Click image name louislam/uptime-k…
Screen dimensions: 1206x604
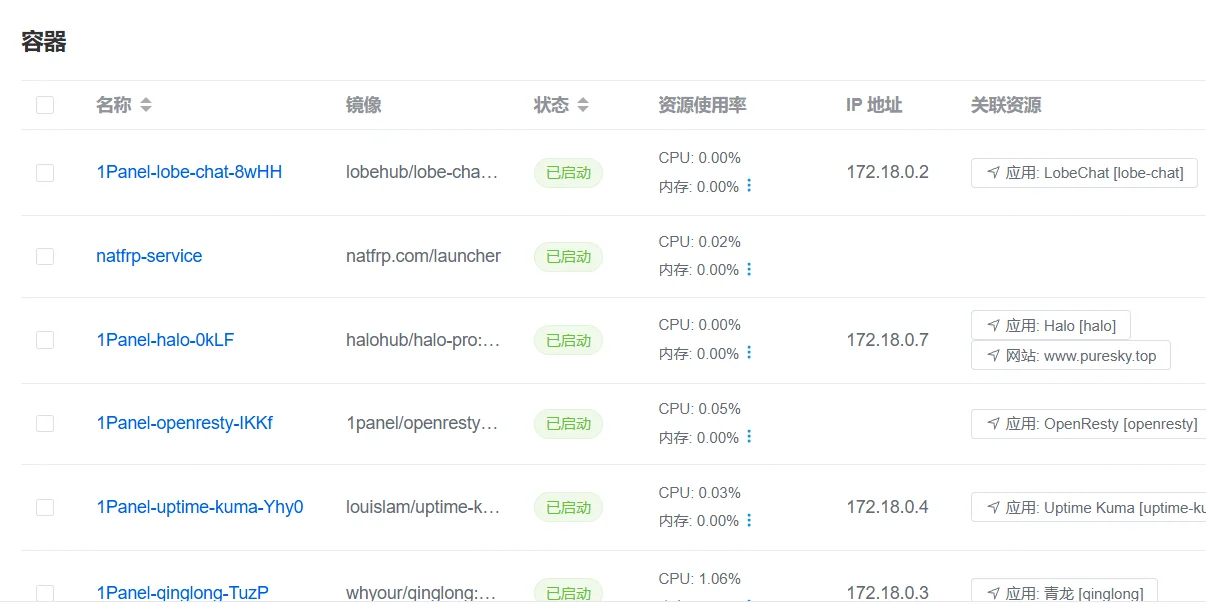(423, 507)
